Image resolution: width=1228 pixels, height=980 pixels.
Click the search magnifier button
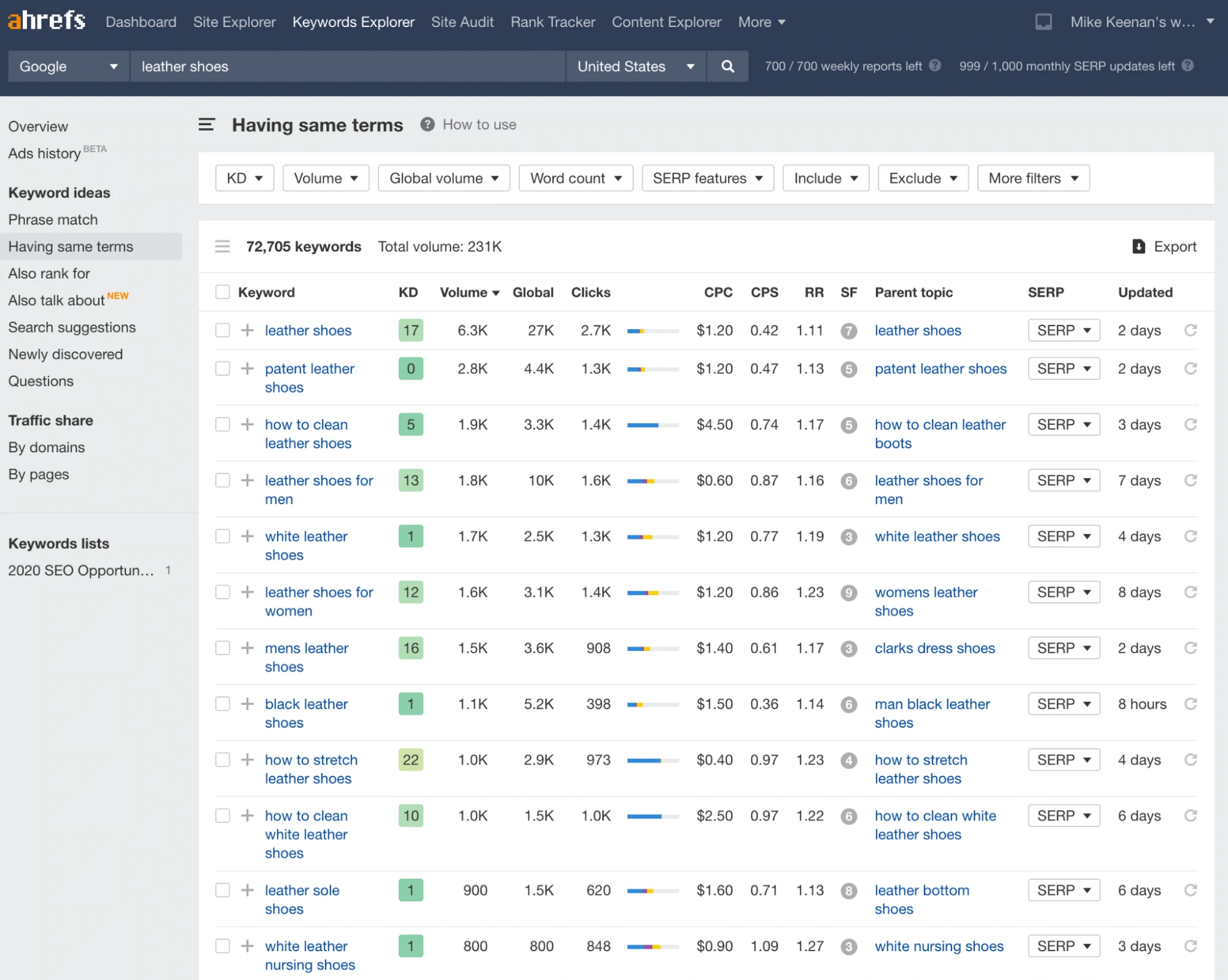pos(727,66)
